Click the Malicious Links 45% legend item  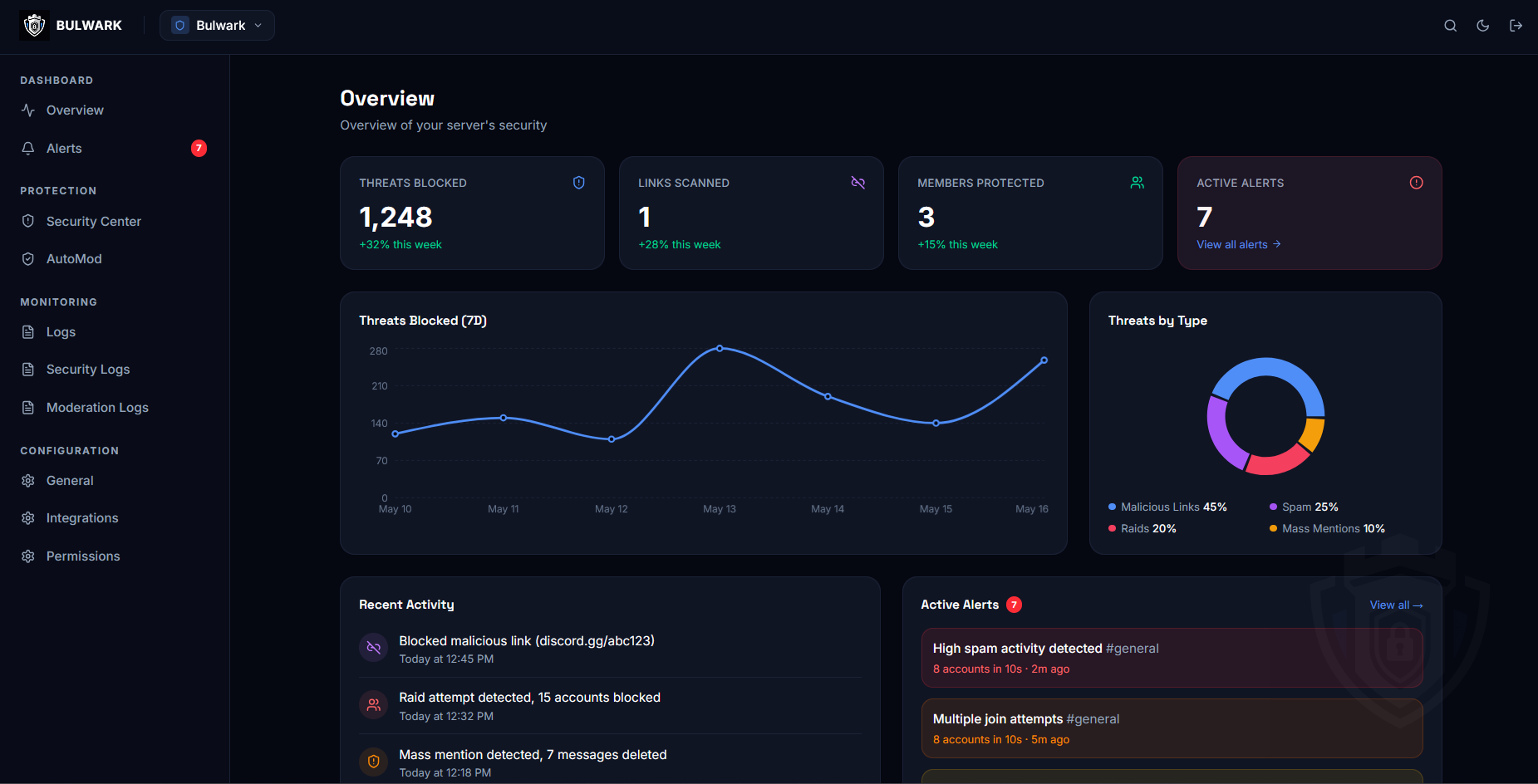click(1167, 507)
